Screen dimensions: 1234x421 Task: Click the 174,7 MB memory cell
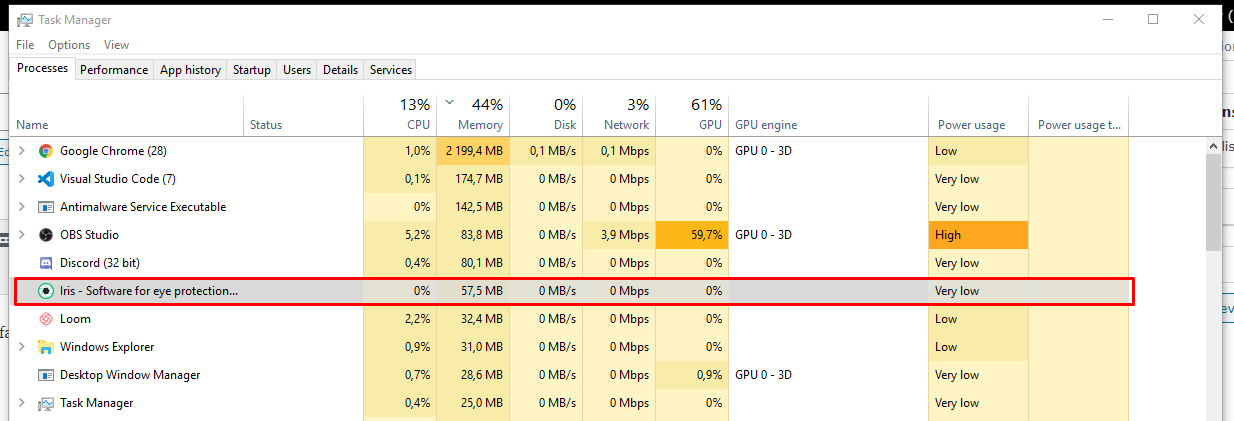coord(472,179)
